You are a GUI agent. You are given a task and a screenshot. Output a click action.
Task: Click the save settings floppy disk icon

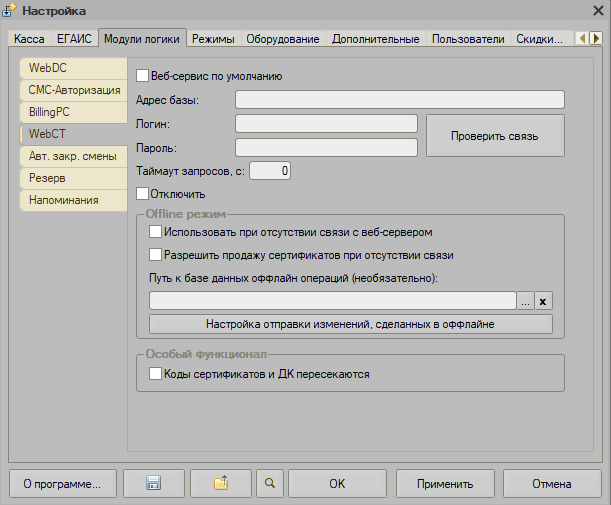(153, 484)
